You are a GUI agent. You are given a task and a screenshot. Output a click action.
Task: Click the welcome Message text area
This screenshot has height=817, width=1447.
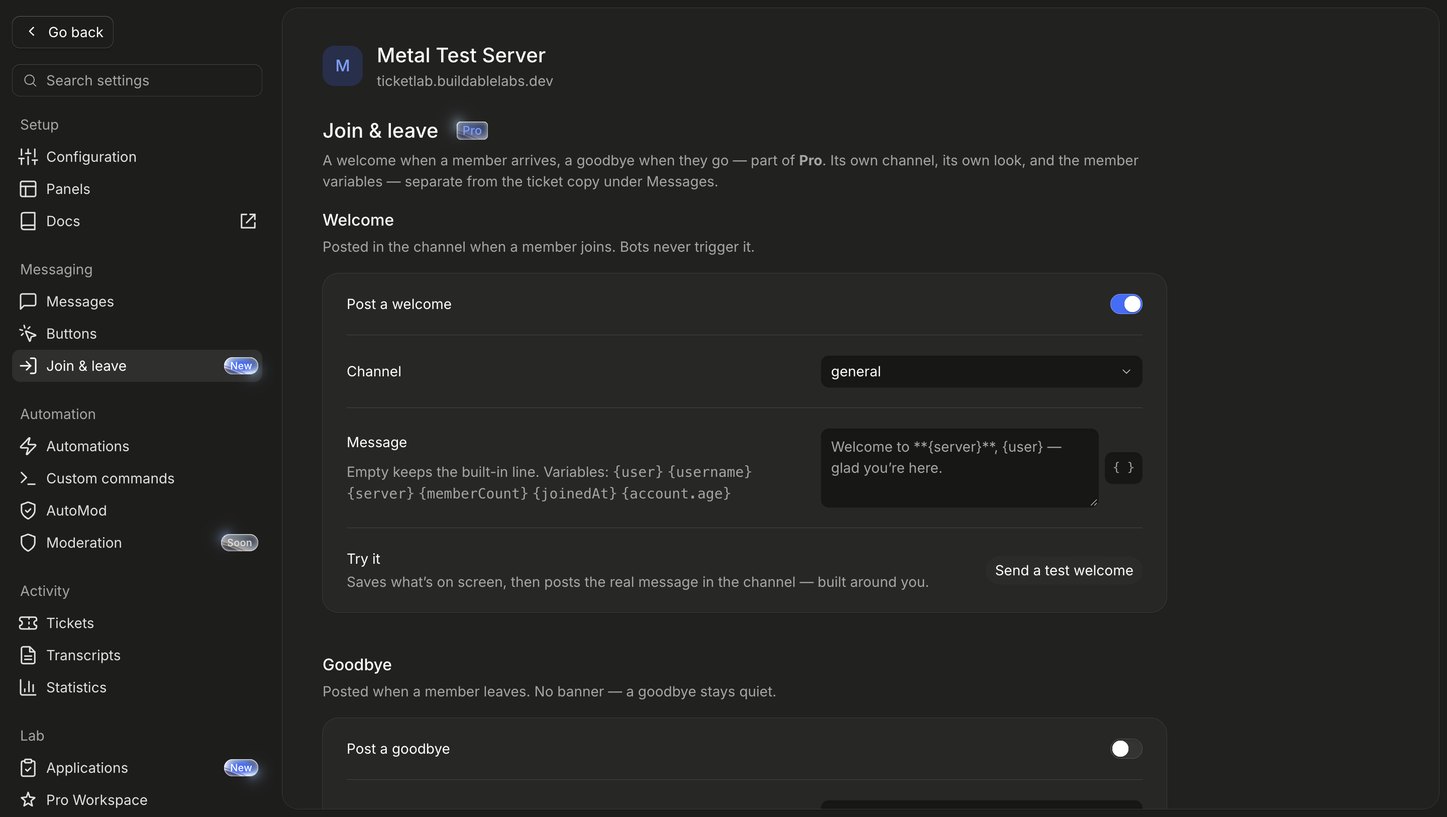click(x=960, y=468)
